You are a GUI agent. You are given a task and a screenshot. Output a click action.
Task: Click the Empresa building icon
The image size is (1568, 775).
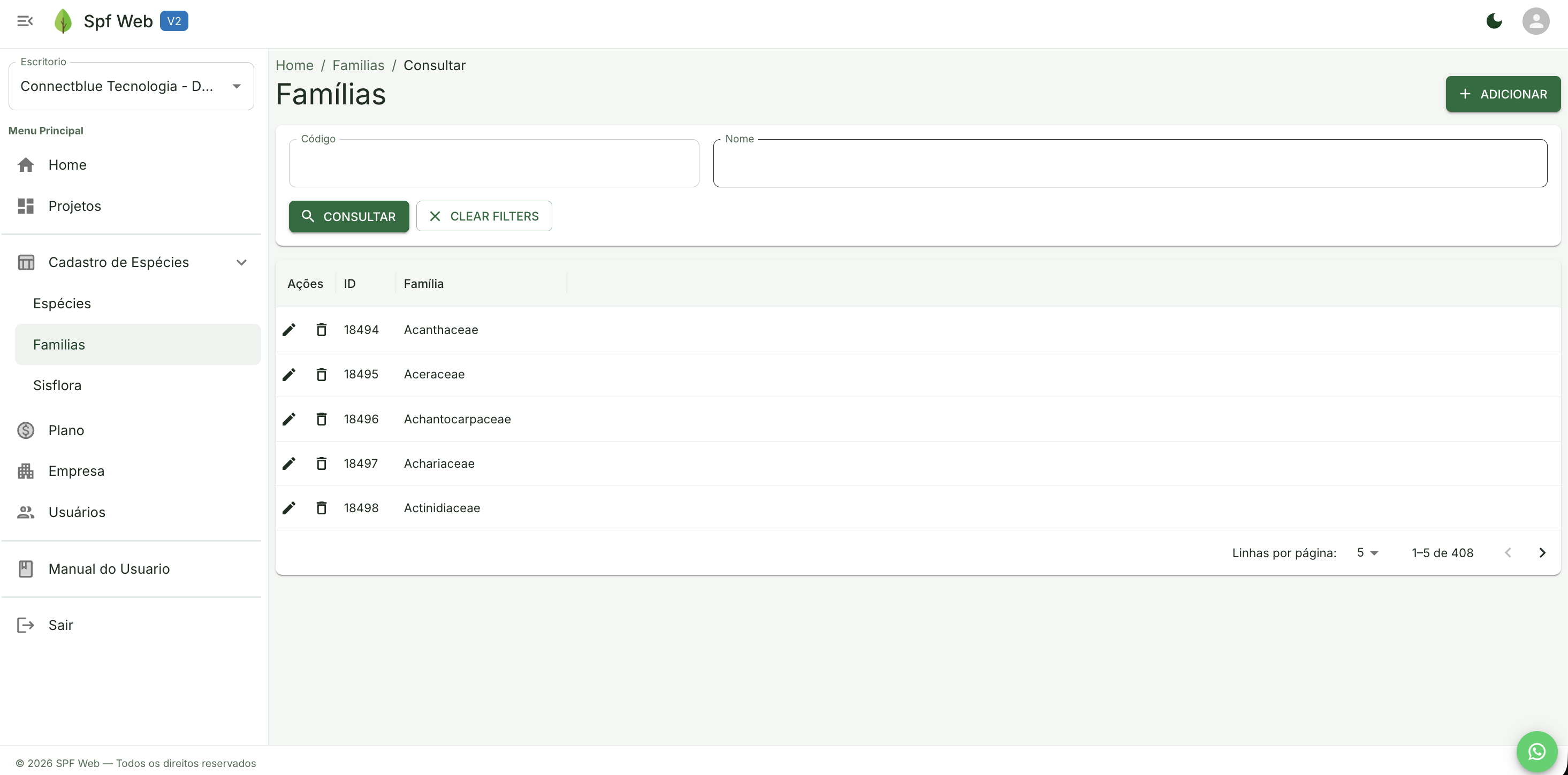point(26,471)
